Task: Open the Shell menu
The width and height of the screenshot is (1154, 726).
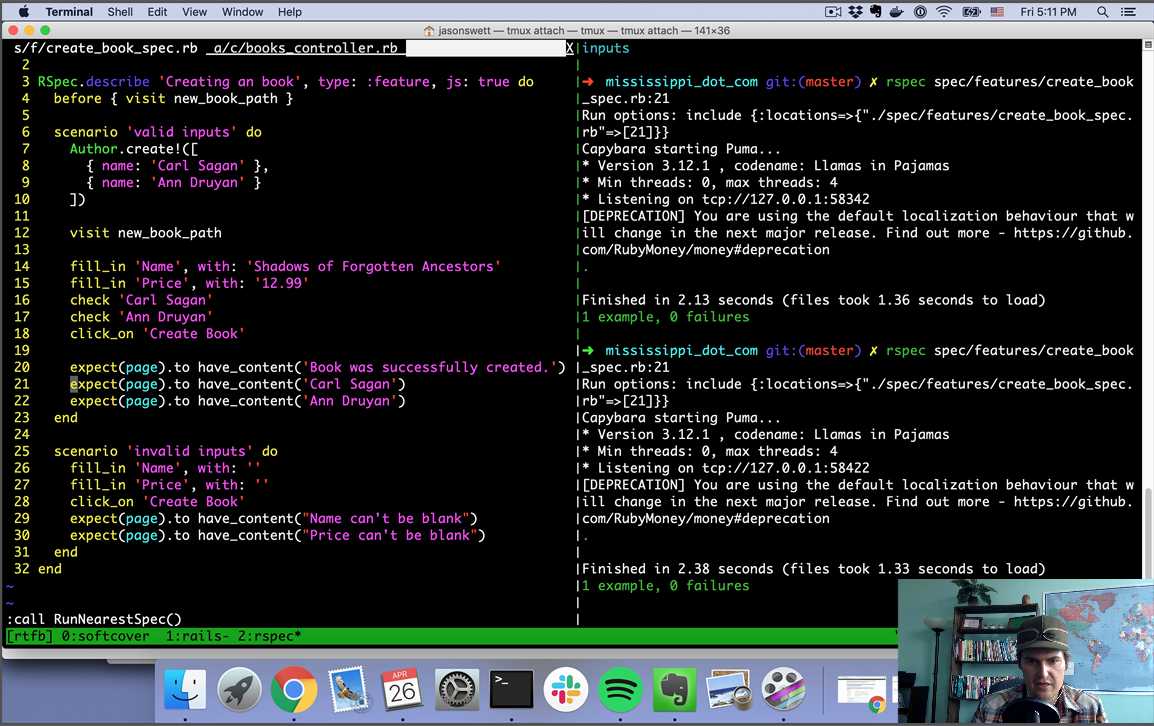Action: coord(120,12)
